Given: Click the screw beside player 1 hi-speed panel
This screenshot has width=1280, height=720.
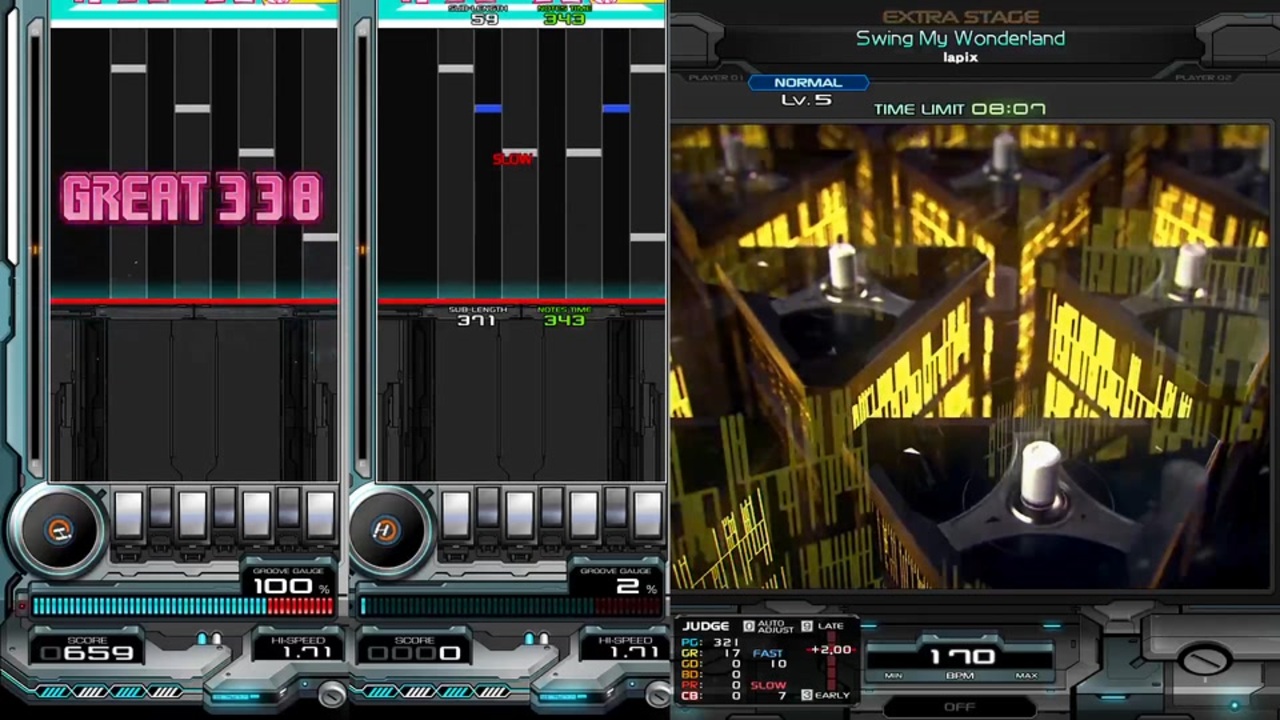Looking at the screenshot, I should [331, 693].
